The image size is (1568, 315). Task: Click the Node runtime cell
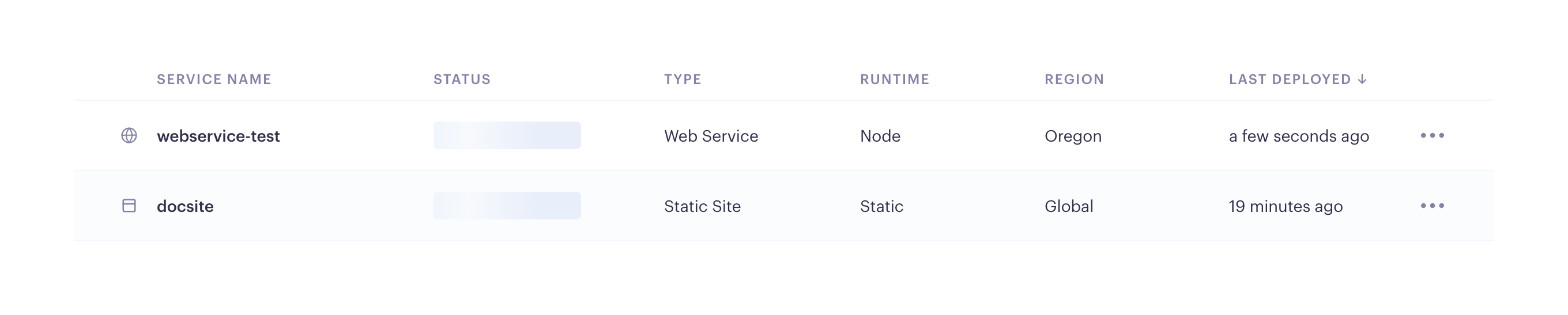pos(880,136)
